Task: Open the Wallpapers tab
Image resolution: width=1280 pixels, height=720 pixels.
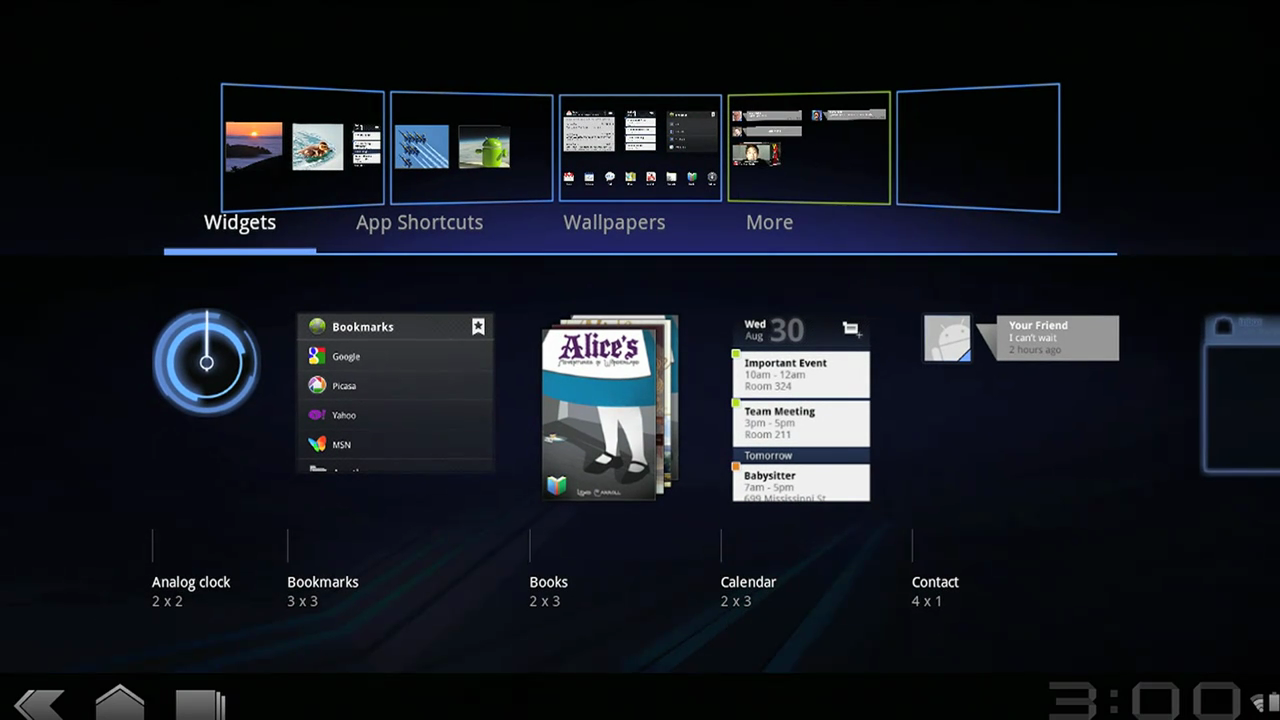Action: (614, 222)
